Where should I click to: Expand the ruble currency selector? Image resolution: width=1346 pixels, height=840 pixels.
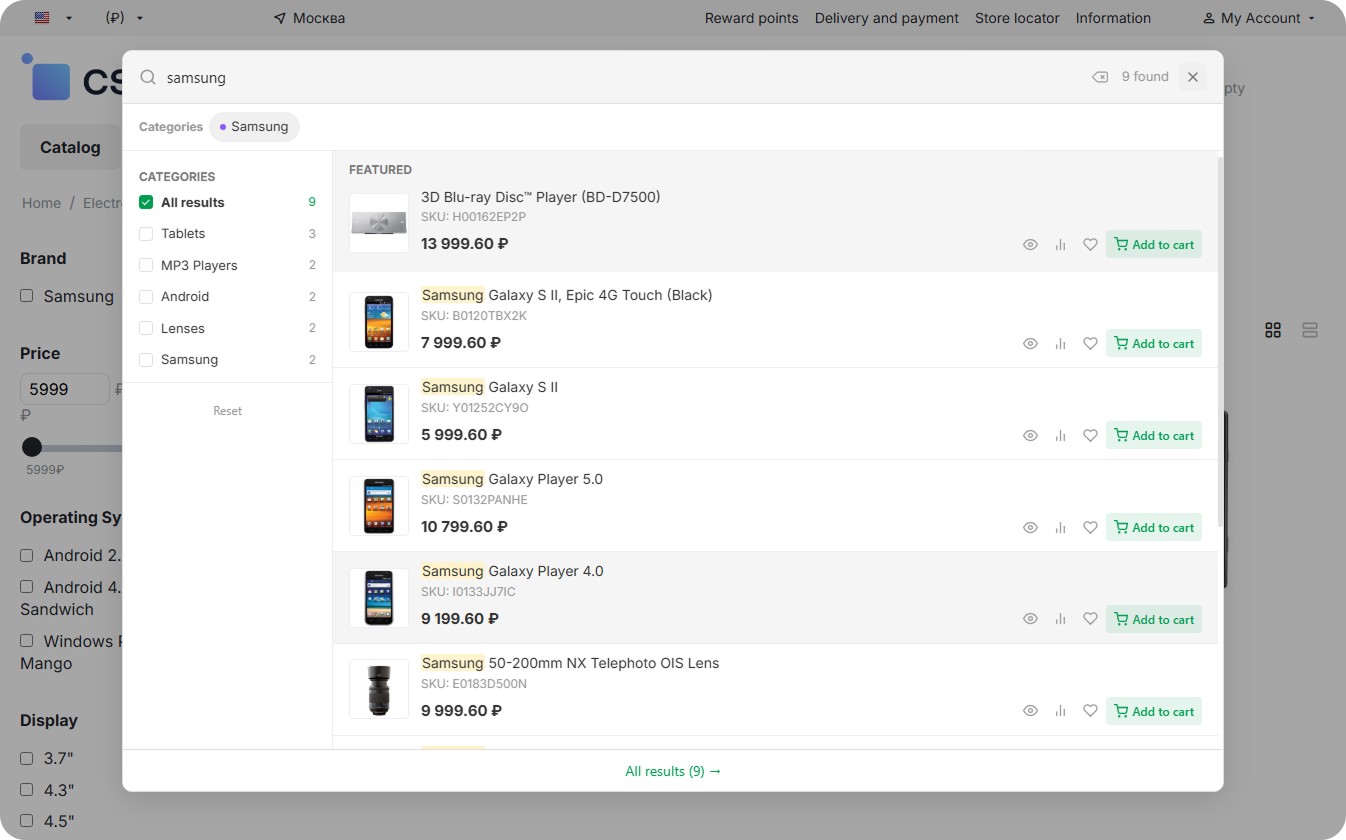pos(124,18)
